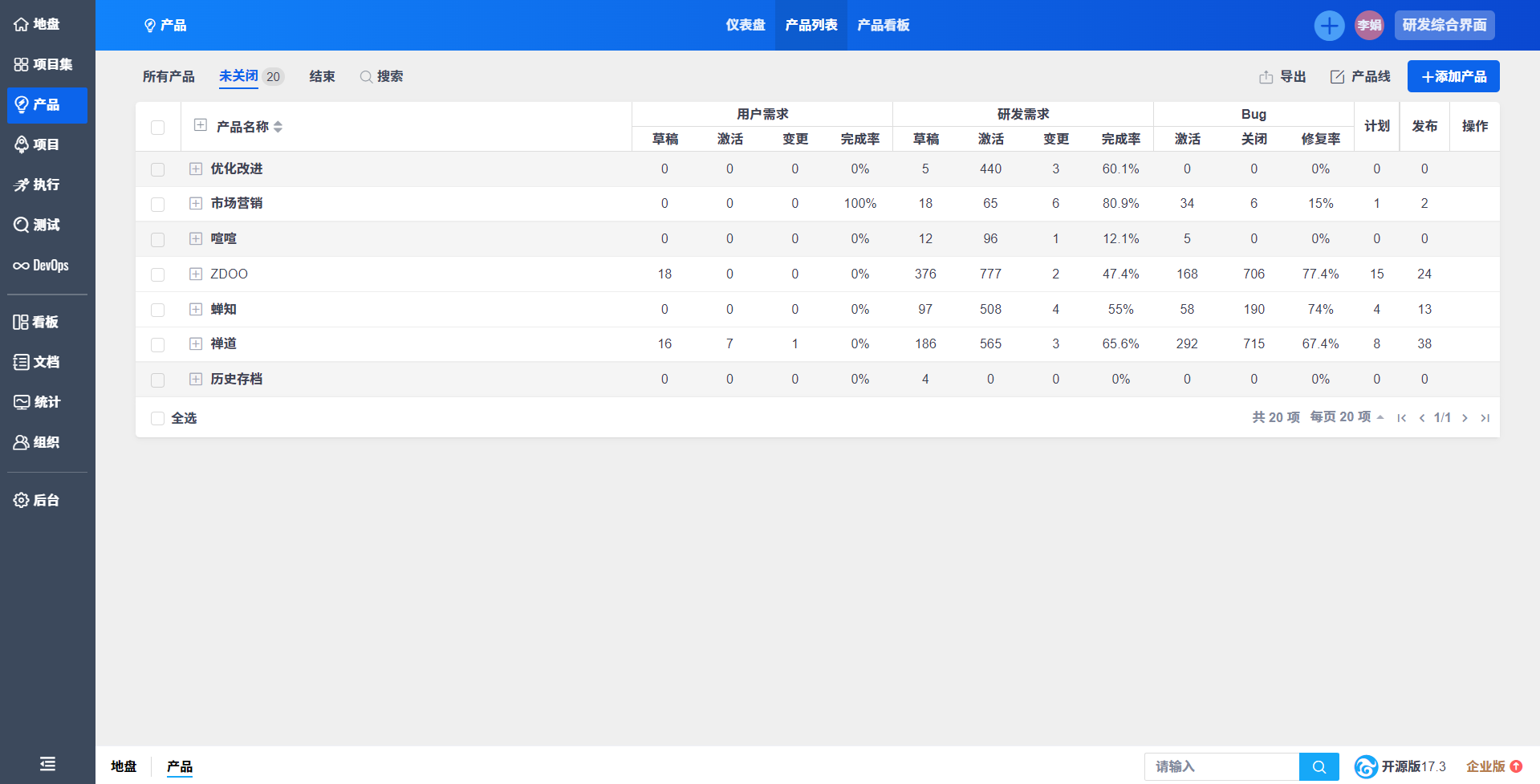Collapse the sidebar menu icon

point(47,764)
